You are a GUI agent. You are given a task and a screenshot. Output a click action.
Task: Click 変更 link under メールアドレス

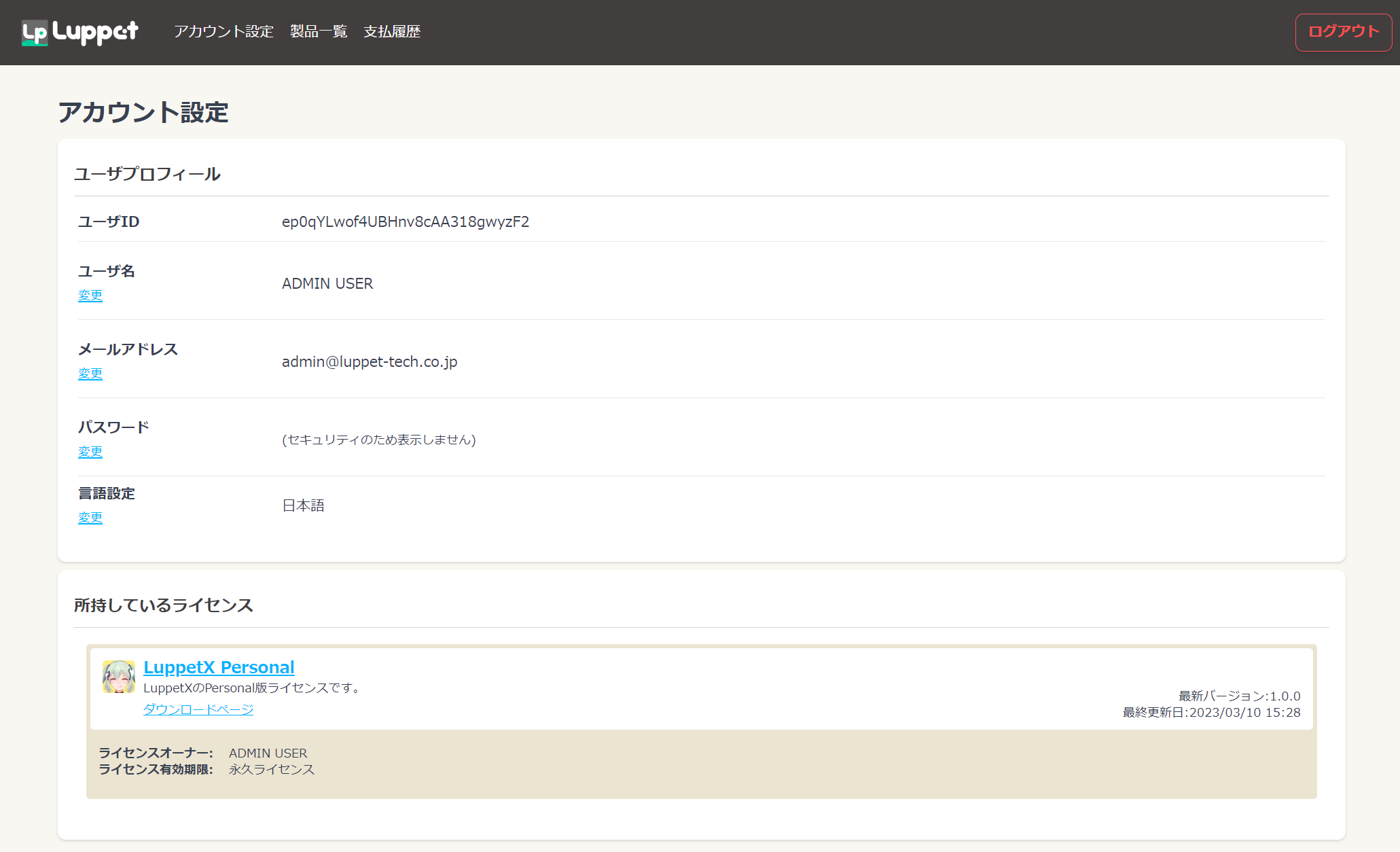coord(90,374)
